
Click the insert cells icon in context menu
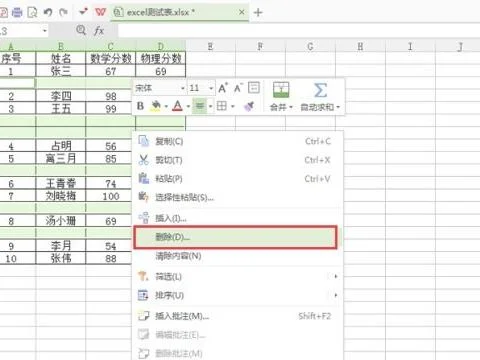coord(143,218)
